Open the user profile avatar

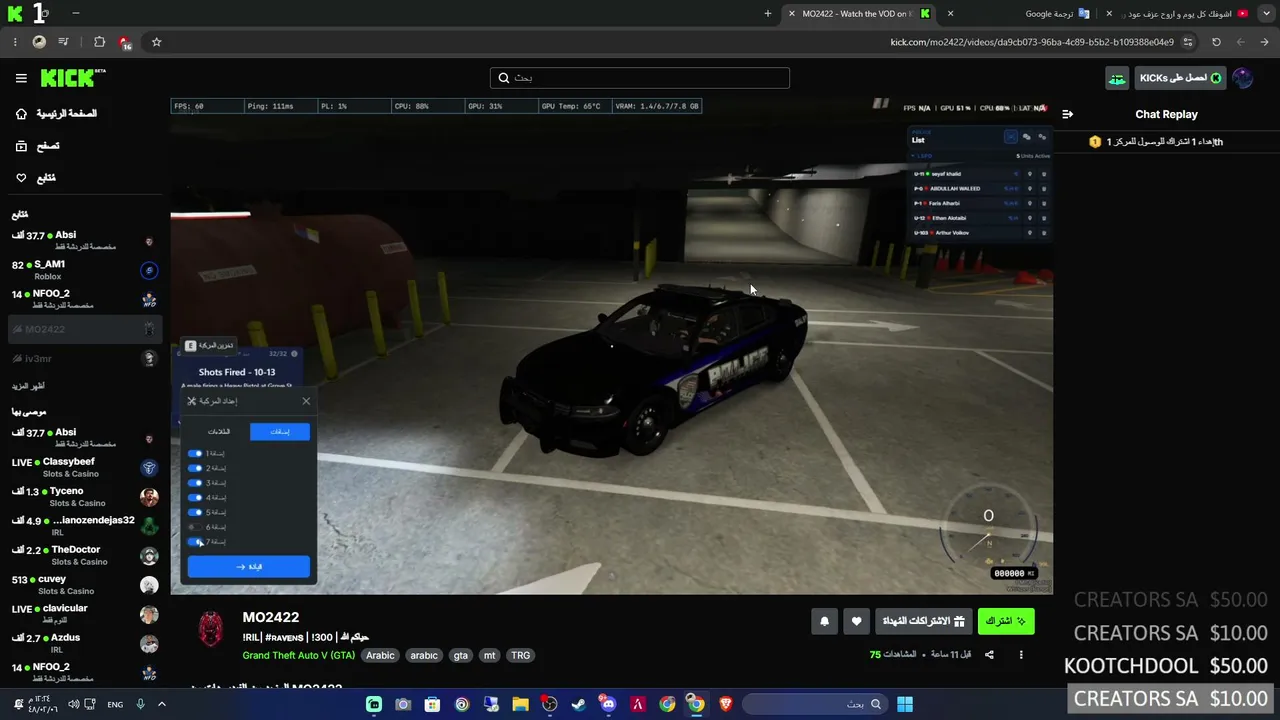click(x=1243, y=78)
